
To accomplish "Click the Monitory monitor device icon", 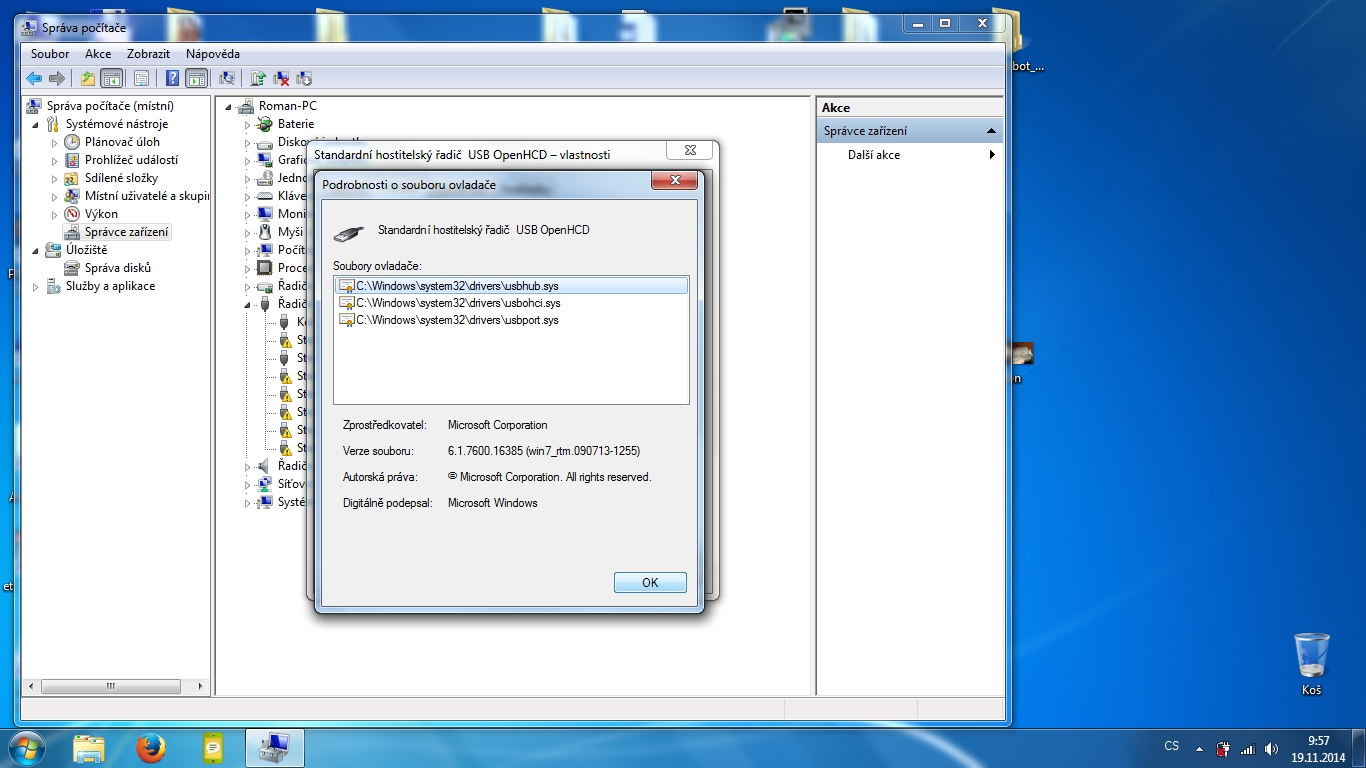I will pyautogui.click(x=265, y=214).
